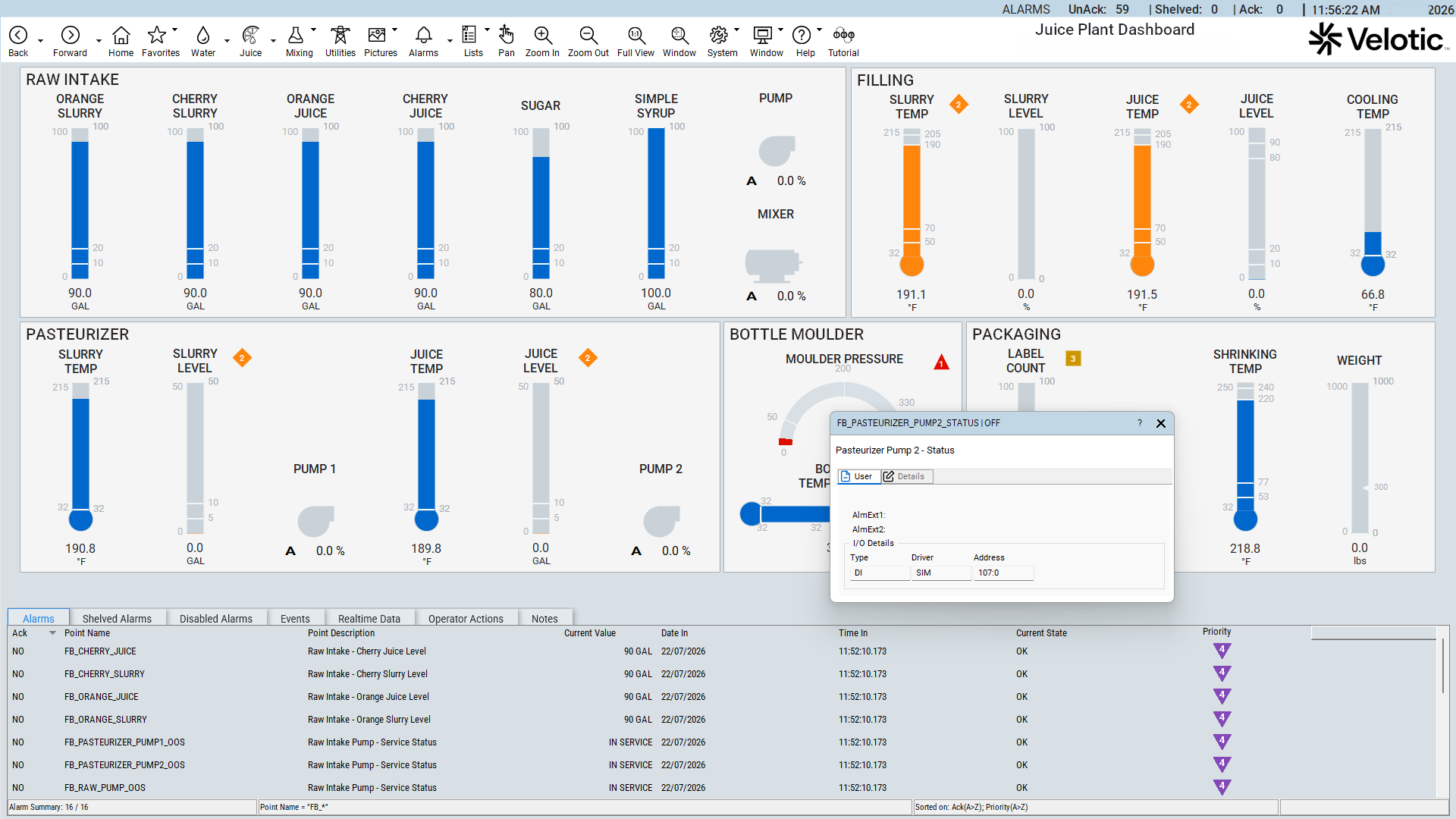The height and width of the screenshot is (819, 1456).
Task: Open the Ack column sort dropdown
Action: pyautogui.click(x=52, y=632)
